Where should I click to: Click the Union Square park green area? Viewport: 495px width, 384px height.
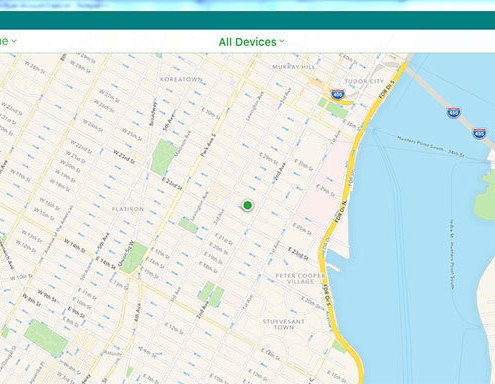tap(134, 258)
